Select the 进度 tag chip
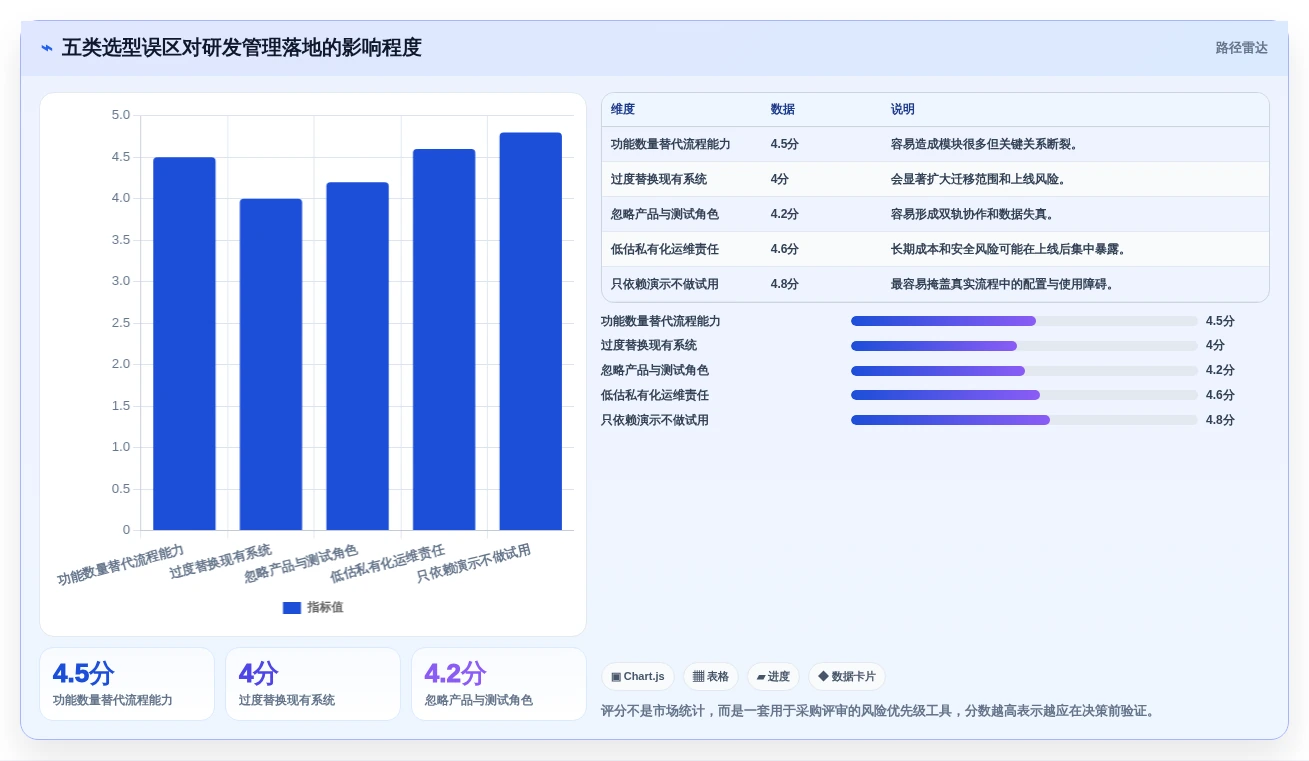This screenshot has height=761, width=1309. [x=773, y=677]
